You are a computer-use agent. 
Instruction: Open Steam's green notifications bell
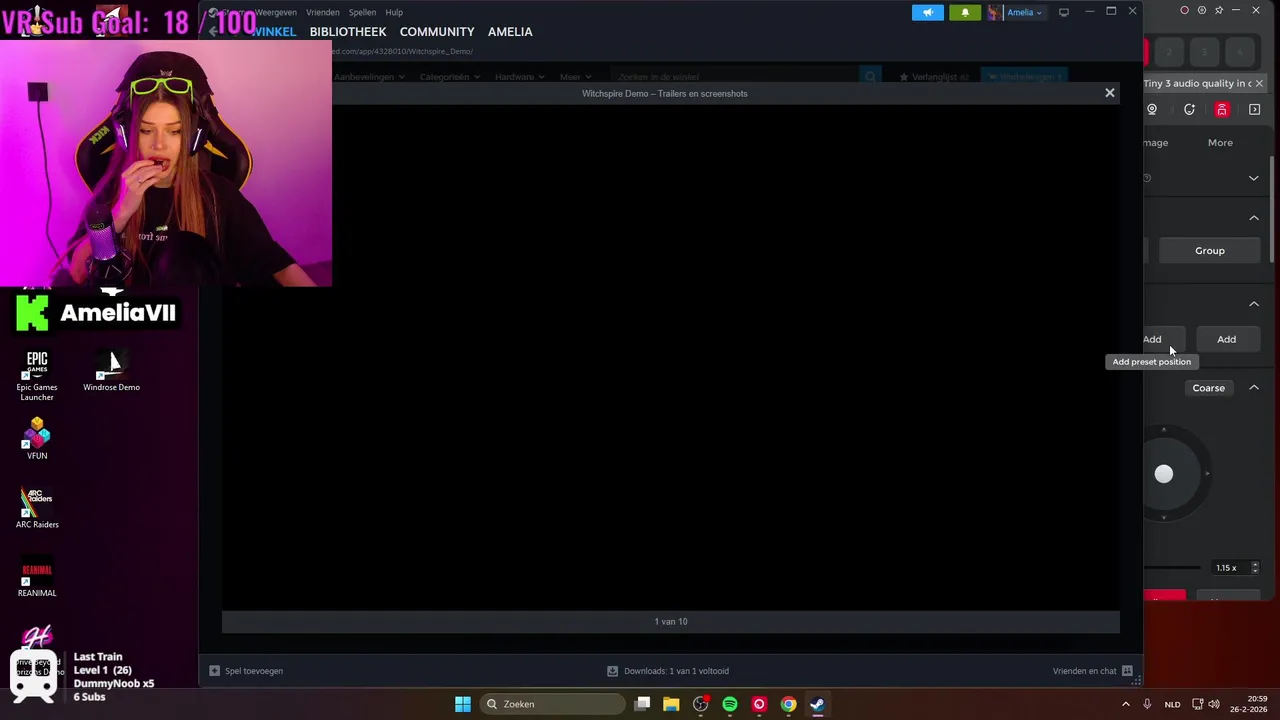pyautogui.click(x=965, y=12)
